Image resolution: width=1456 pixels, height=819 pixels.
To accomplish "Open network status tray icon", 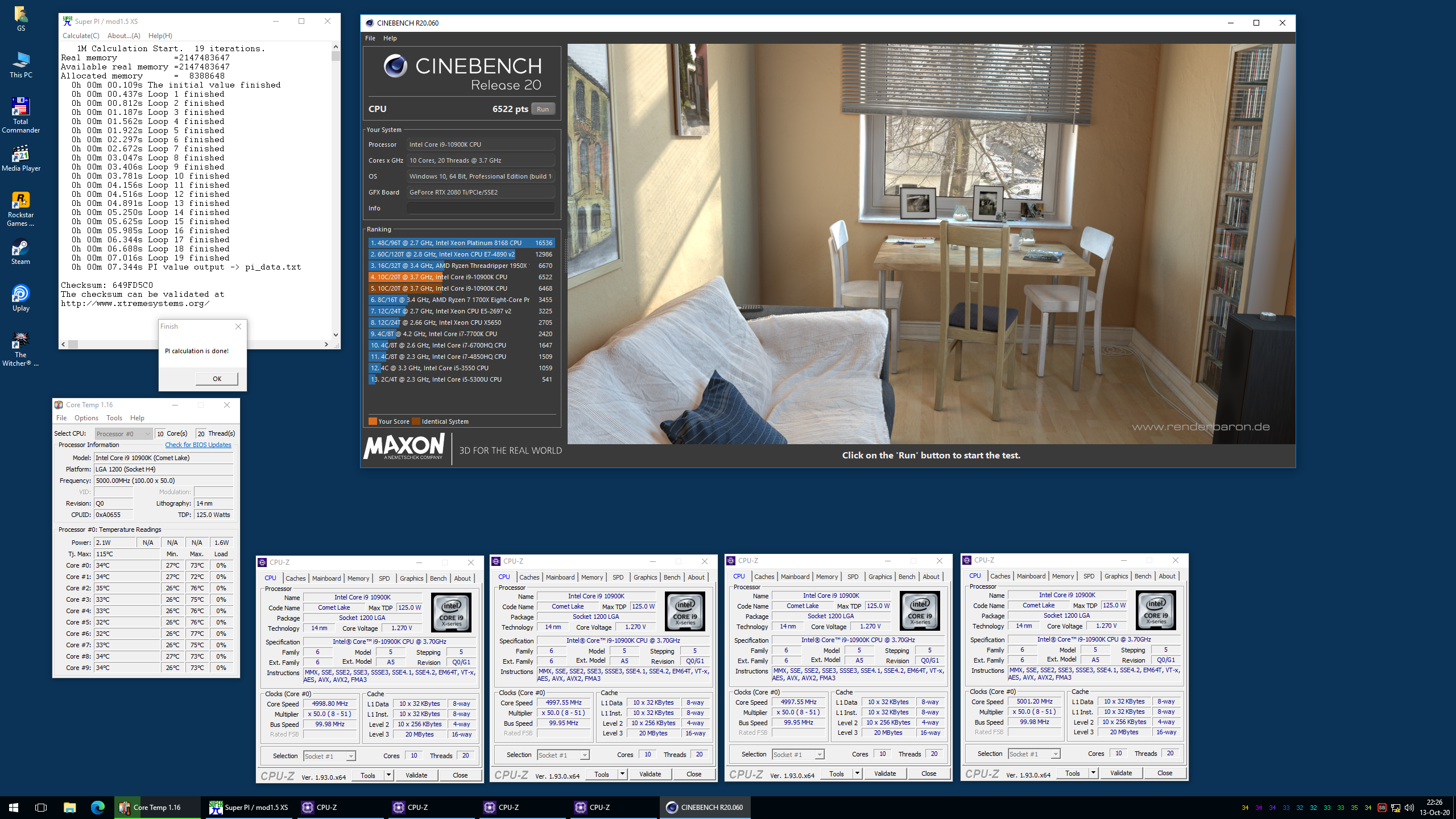I will coord(1396,808).
